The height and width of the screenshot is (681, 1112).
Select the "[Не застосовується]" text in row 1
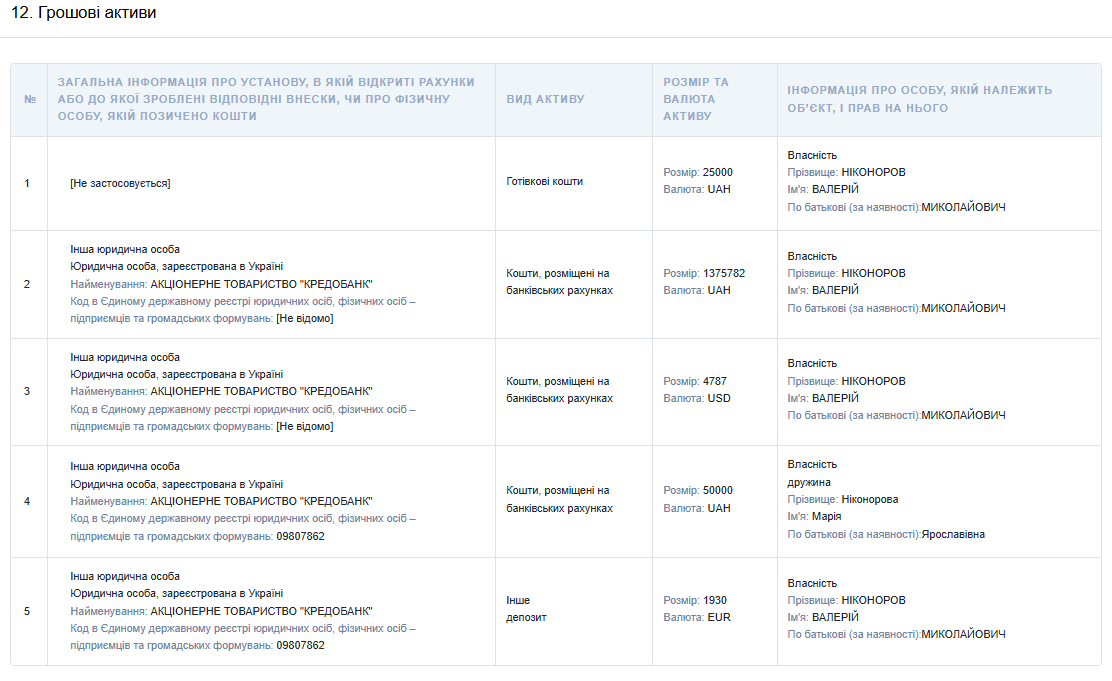(120, 183)
